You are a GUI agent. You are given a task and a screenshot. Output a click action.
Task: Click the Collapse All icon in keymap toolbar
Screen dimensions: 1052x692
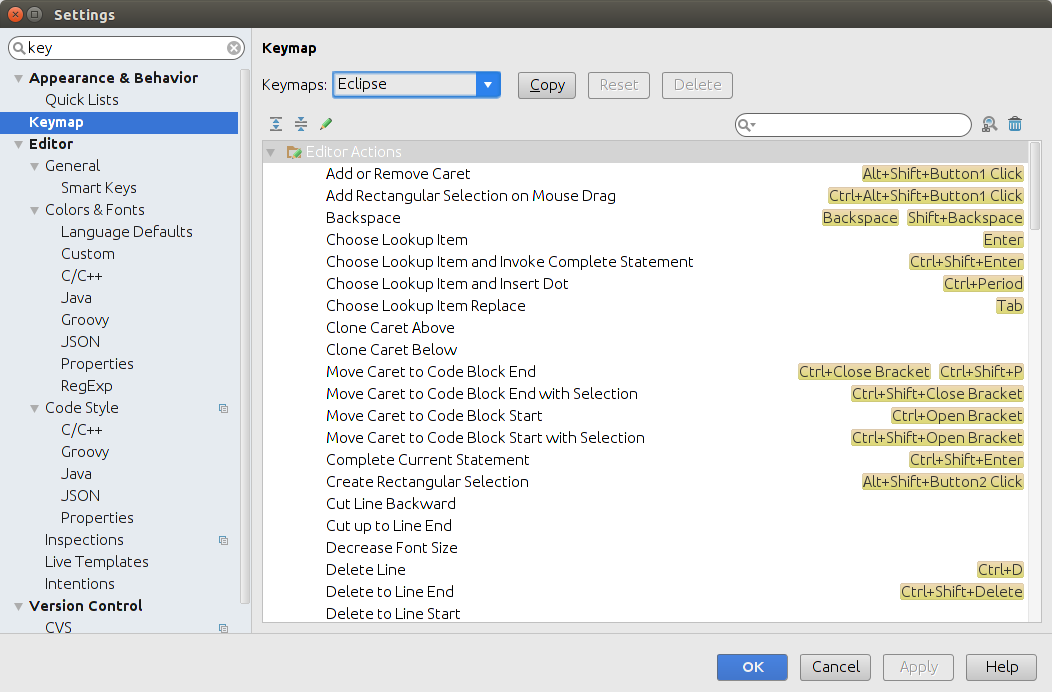[301, 123]
